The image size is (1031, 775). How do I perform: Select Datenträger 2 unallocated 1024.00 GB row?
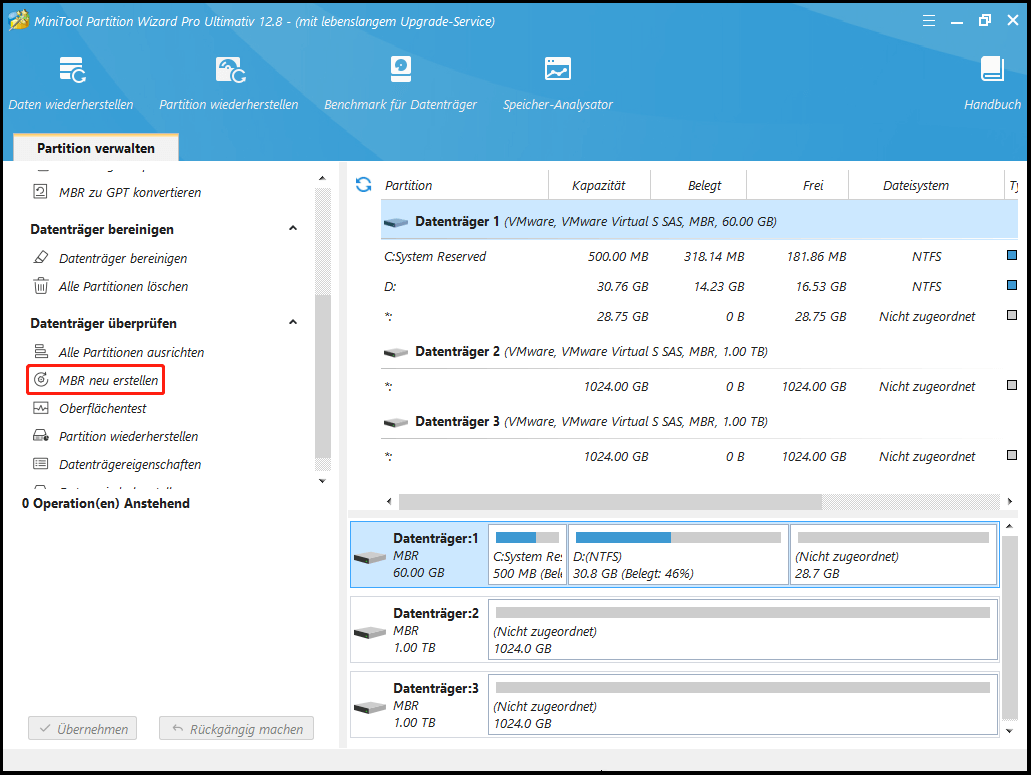tap(700, 387)
